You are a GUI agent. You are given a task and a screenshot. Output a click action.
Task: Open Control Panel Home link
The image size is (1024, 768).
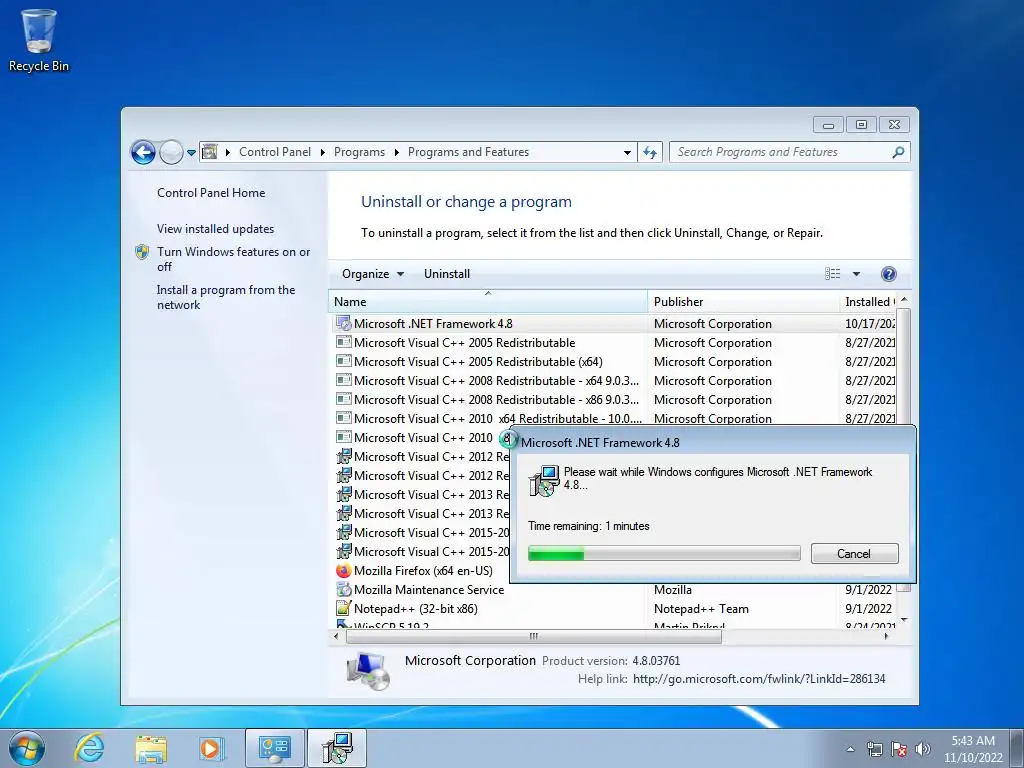[211, 193]
